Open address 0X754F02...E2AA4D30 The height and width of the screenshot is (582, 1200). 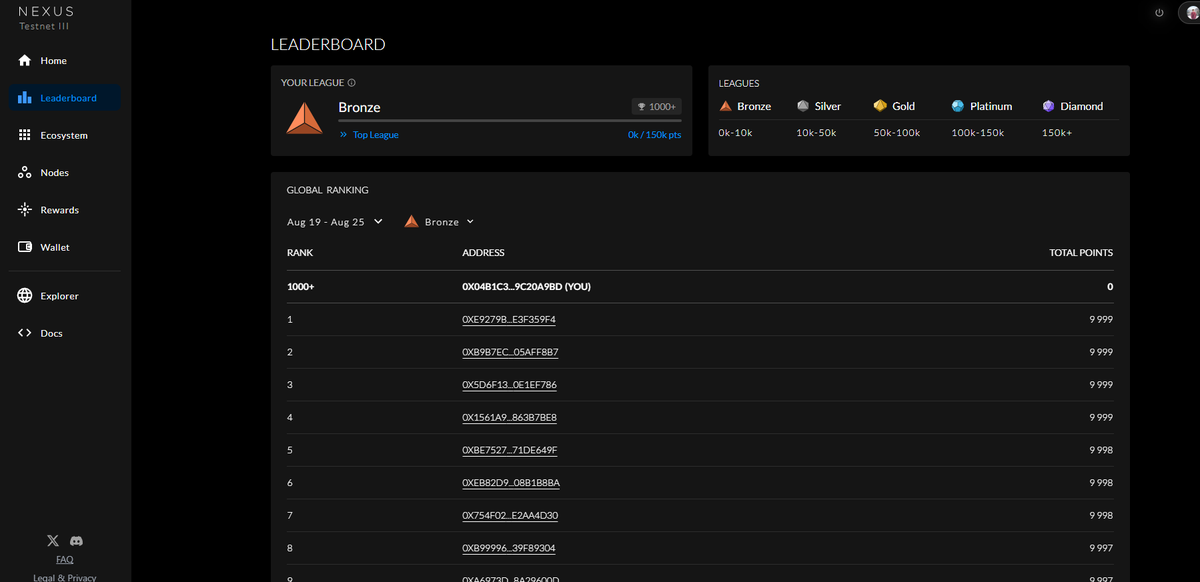(x=510, y=516)
